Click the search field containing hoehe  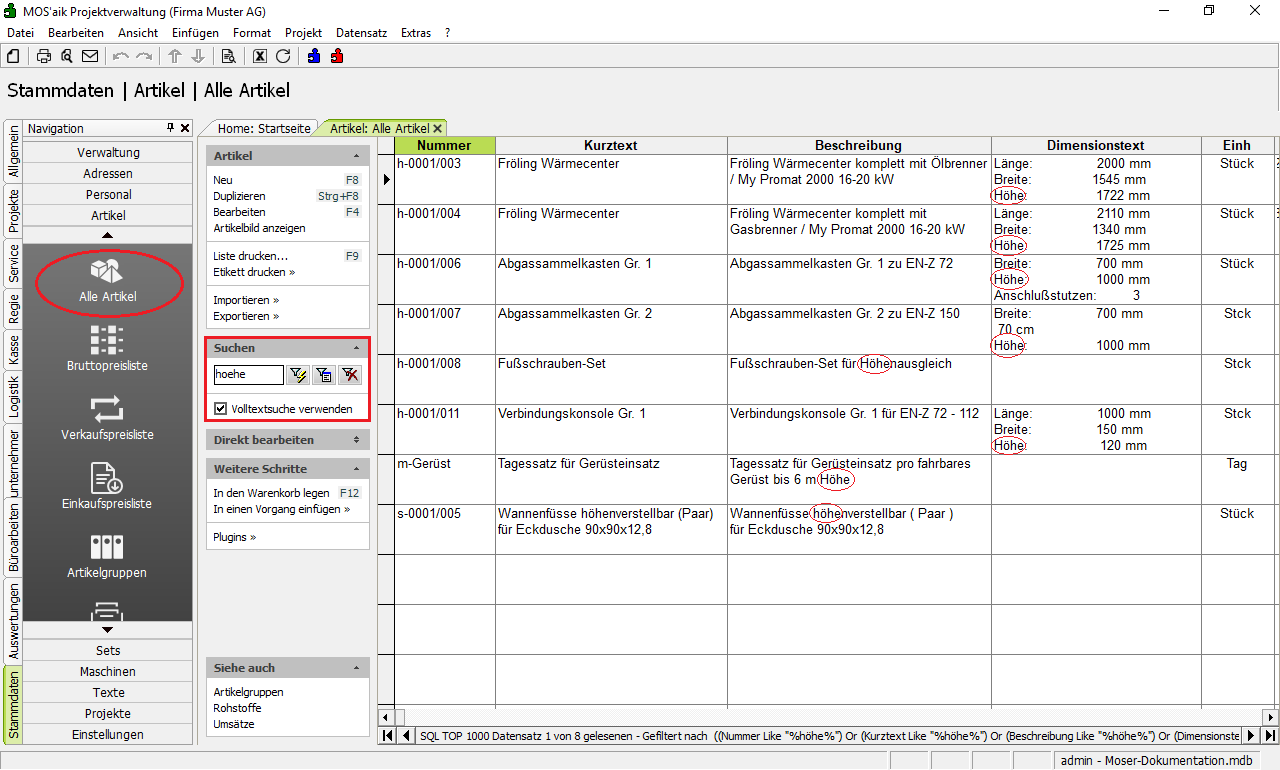click(x=248, y=375)
